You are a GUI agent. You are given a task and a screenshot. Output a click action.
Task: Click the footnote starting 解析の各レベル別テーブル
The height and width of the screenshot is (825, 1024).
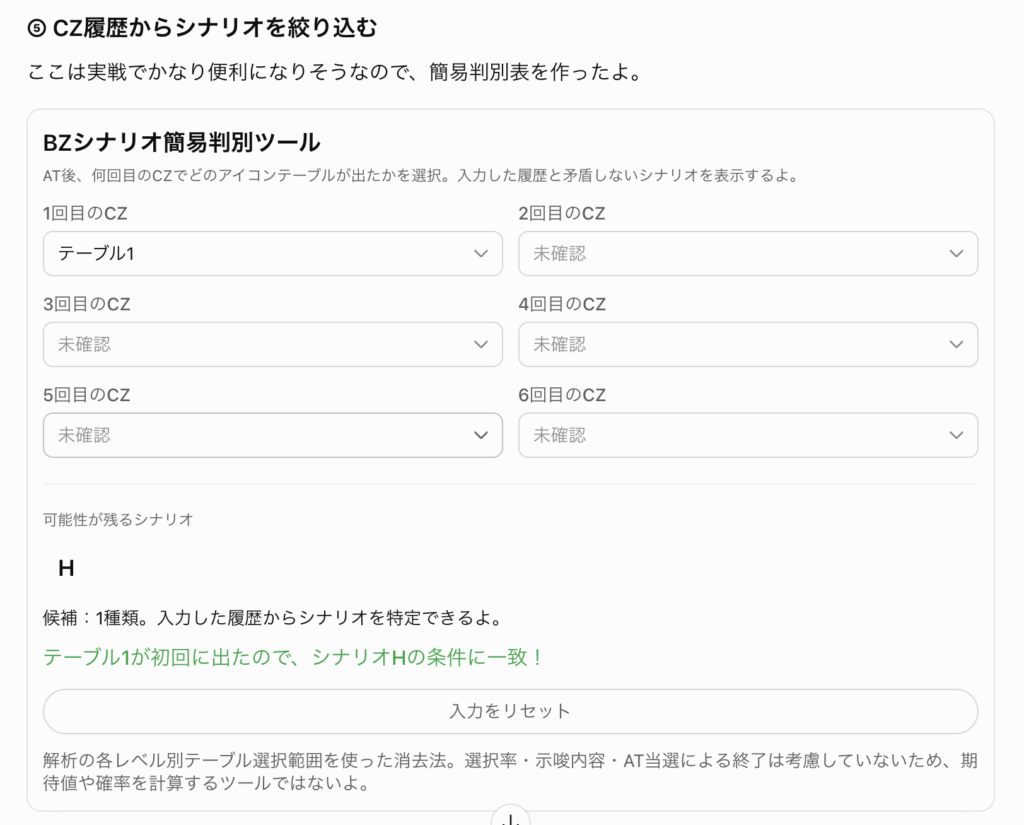510,771
